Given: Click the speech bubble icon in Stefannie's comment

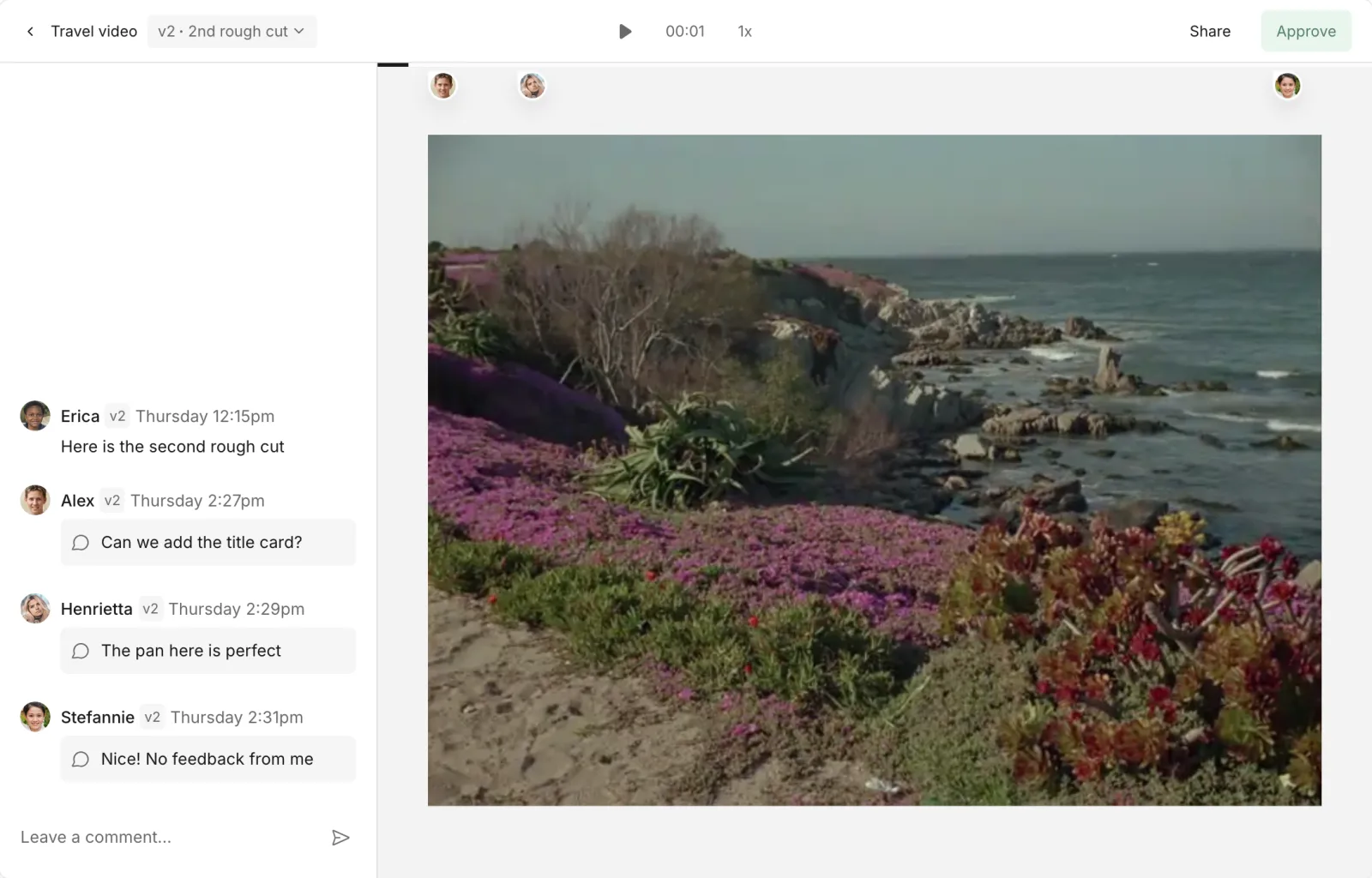Looking at the screenshot, I should tap(81, 759).
